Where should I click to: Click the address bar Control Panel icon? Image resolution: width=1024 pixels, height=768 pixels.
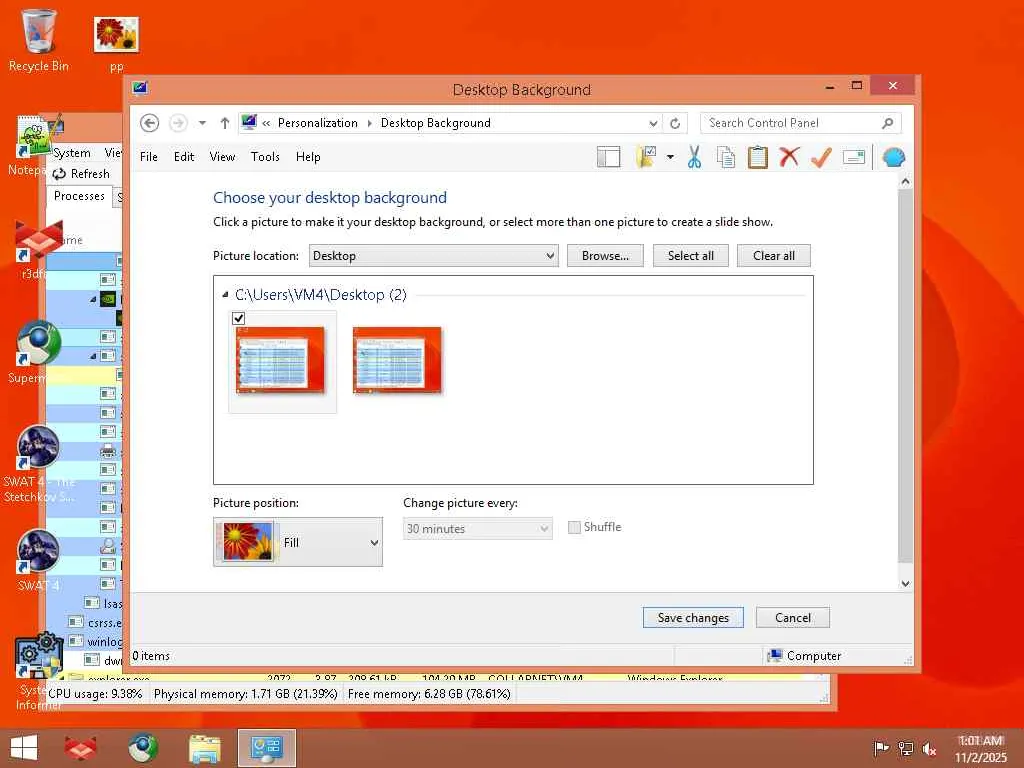249,122
